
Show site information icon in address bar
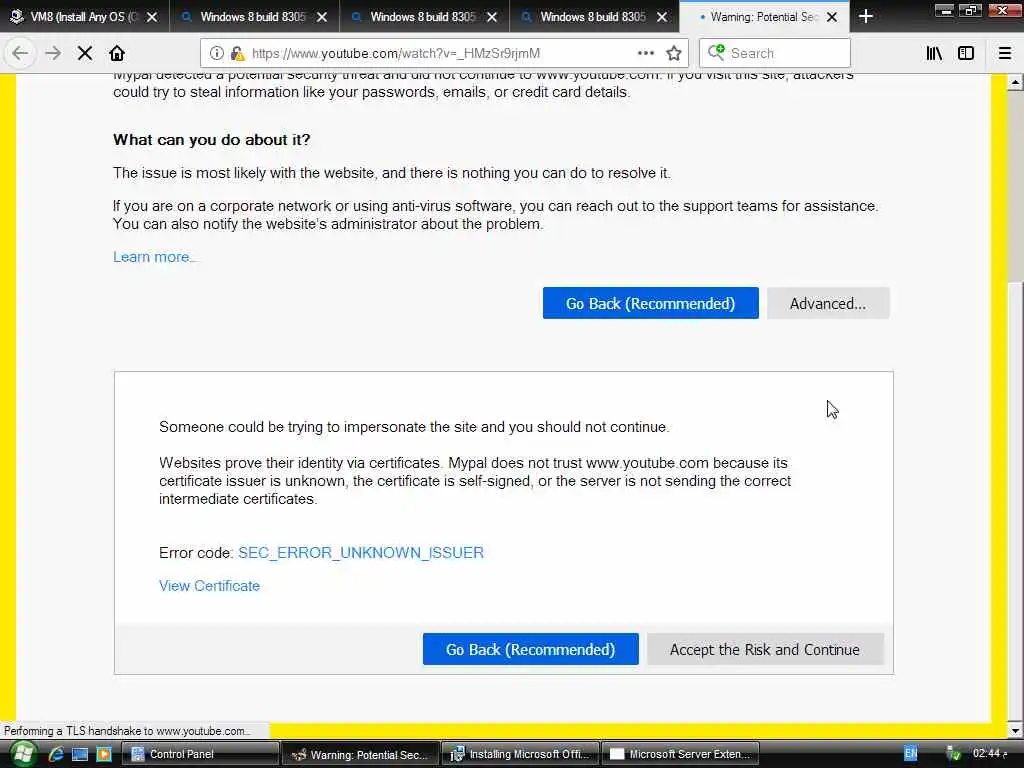click(x=217, y=53)
